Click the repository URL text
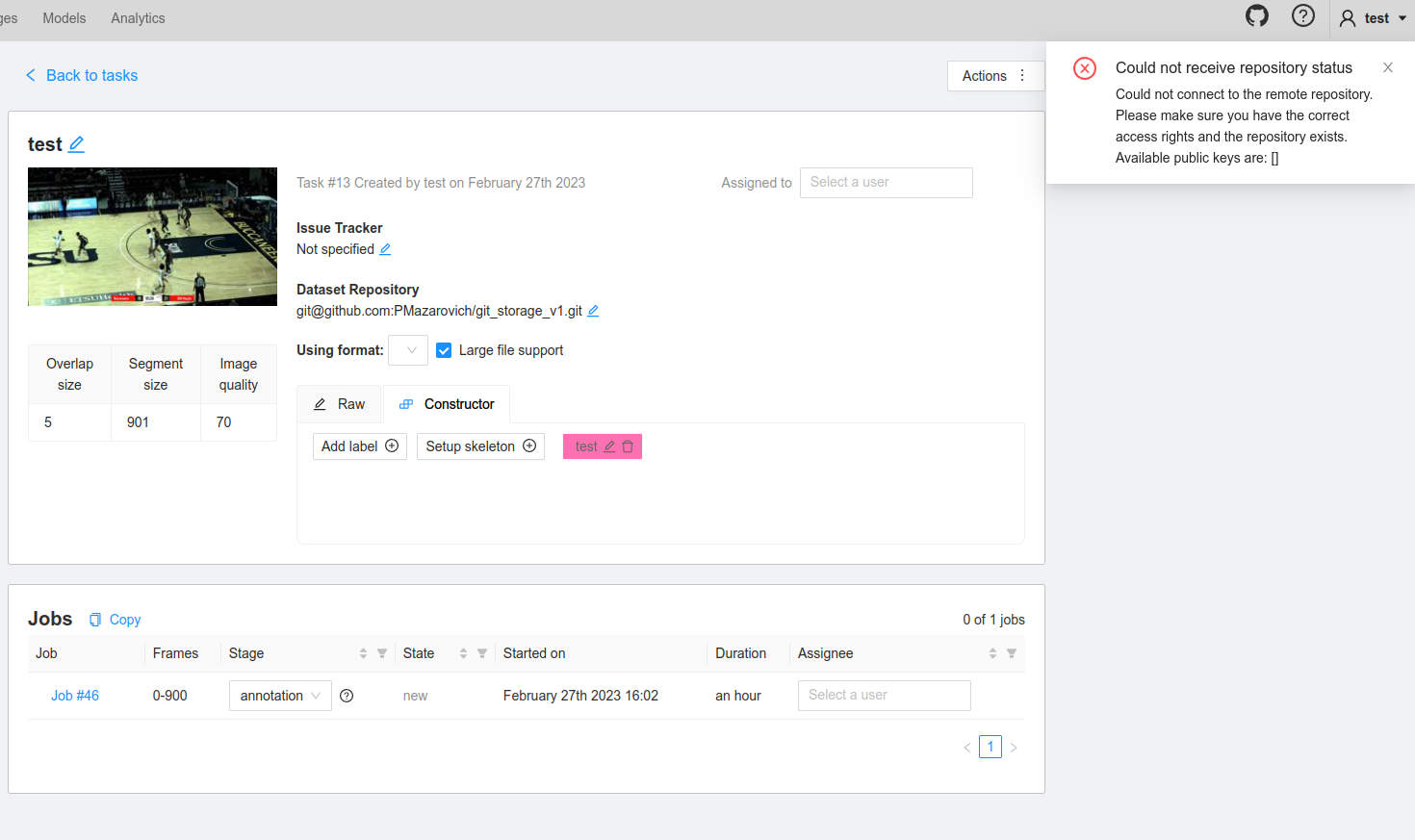The width and height of the screenshot is (1415, 840). [439, 311]
